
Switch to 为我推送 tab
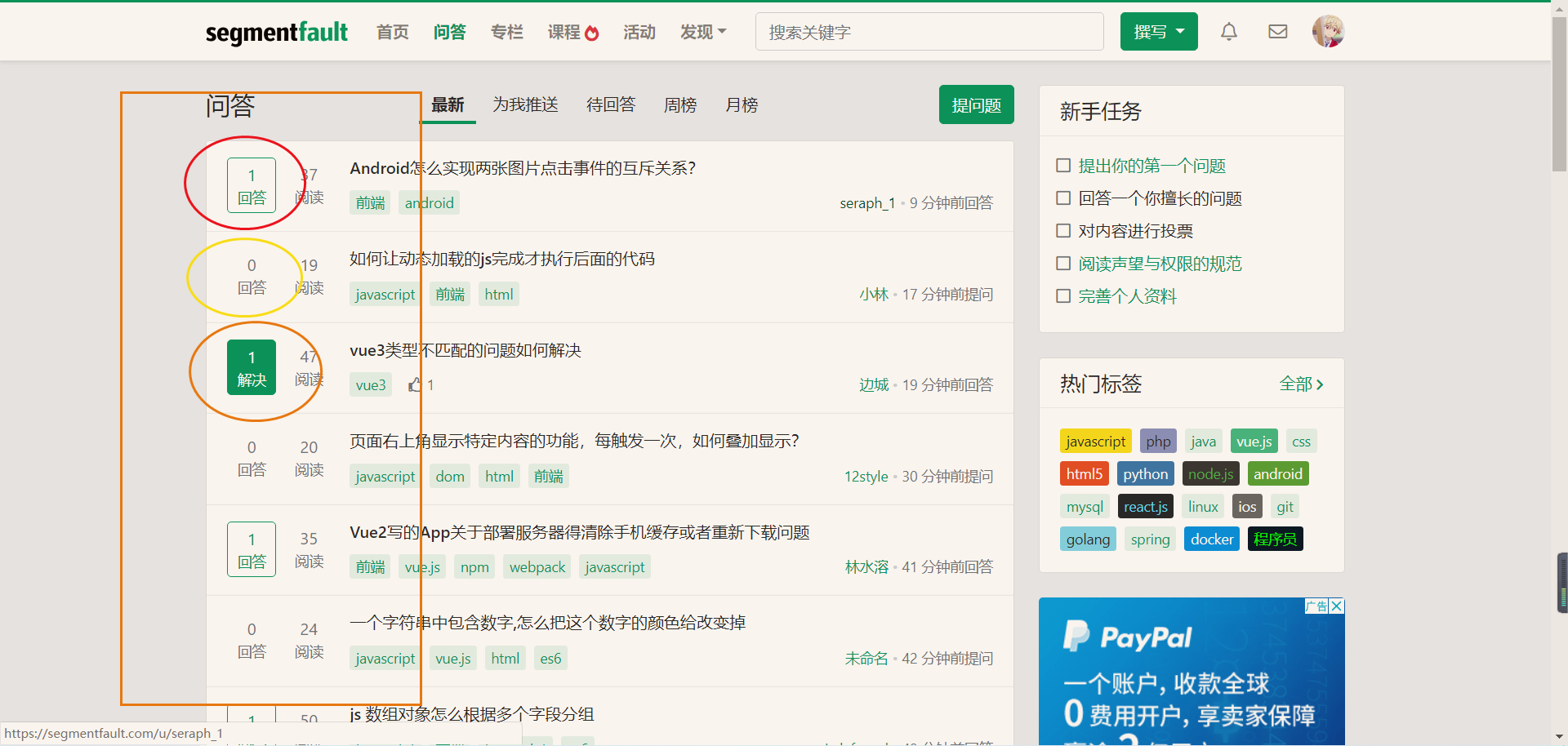point(525,104)
